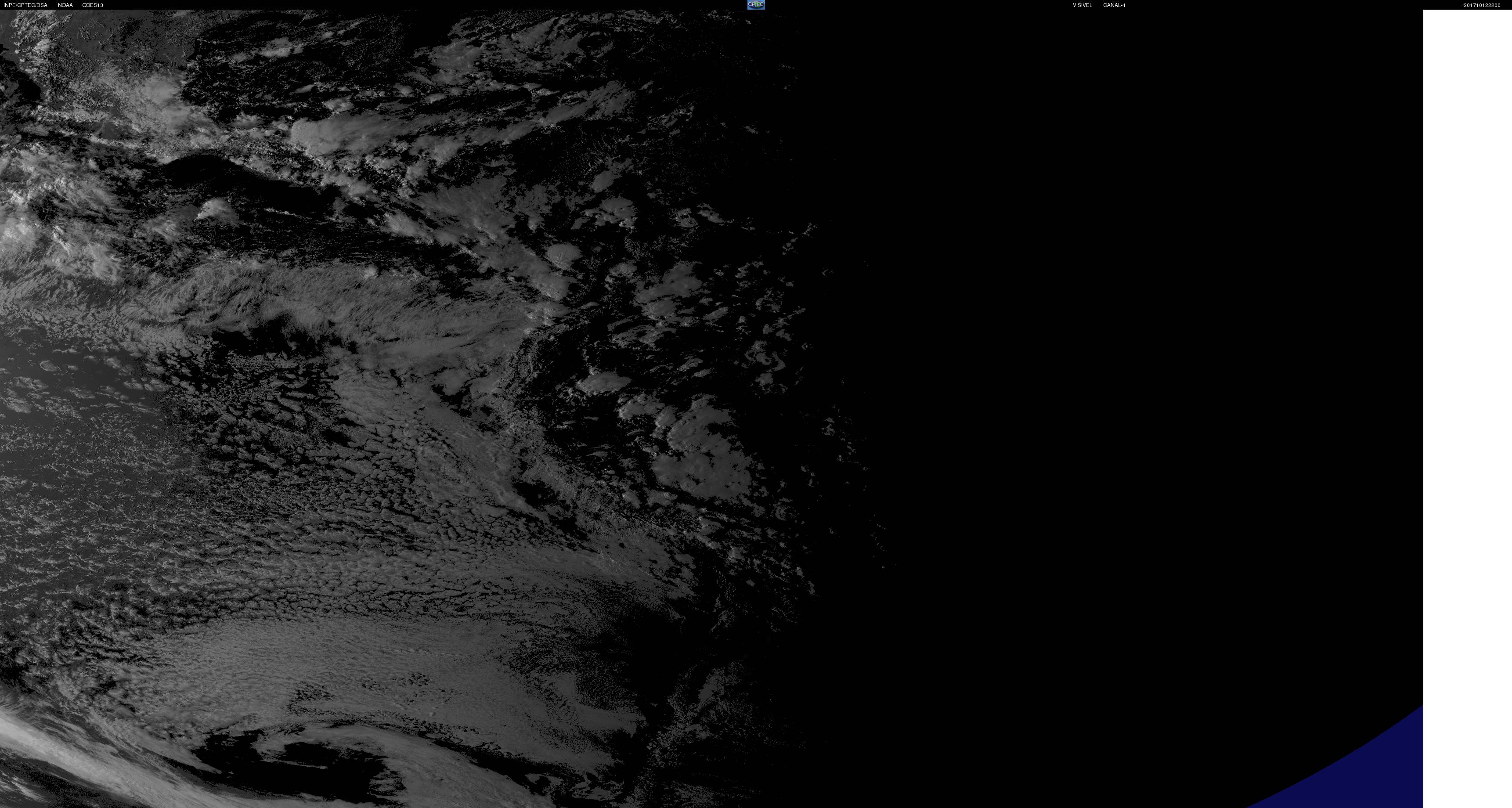Click the 201710122200 timestamp
The height and width of the screenshot is (808, 1512).
tap(1481, 5)
